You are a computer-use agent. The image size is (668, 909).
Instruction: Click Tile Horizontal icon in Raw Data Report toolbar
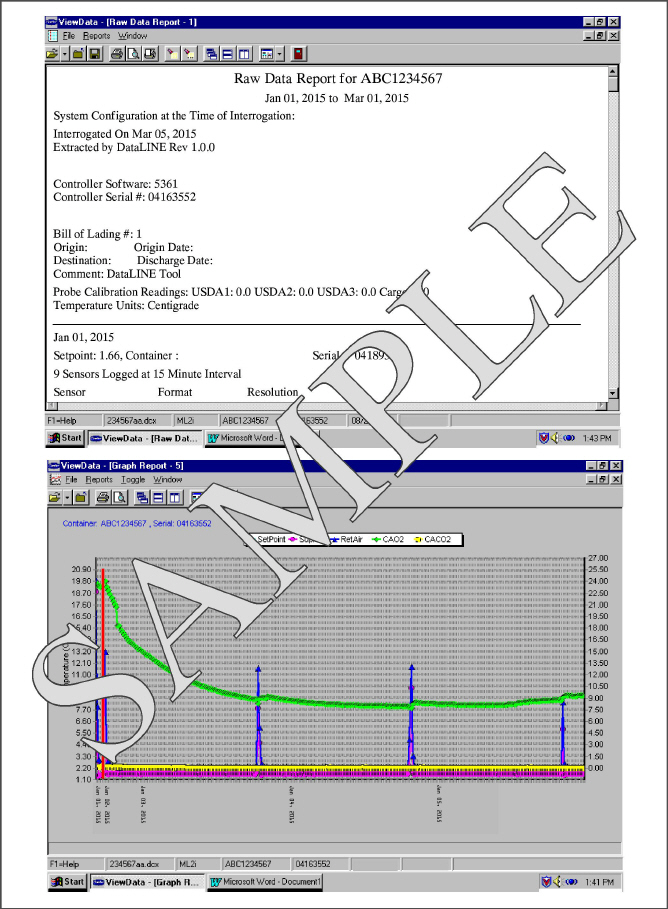[x=228, y=54]
